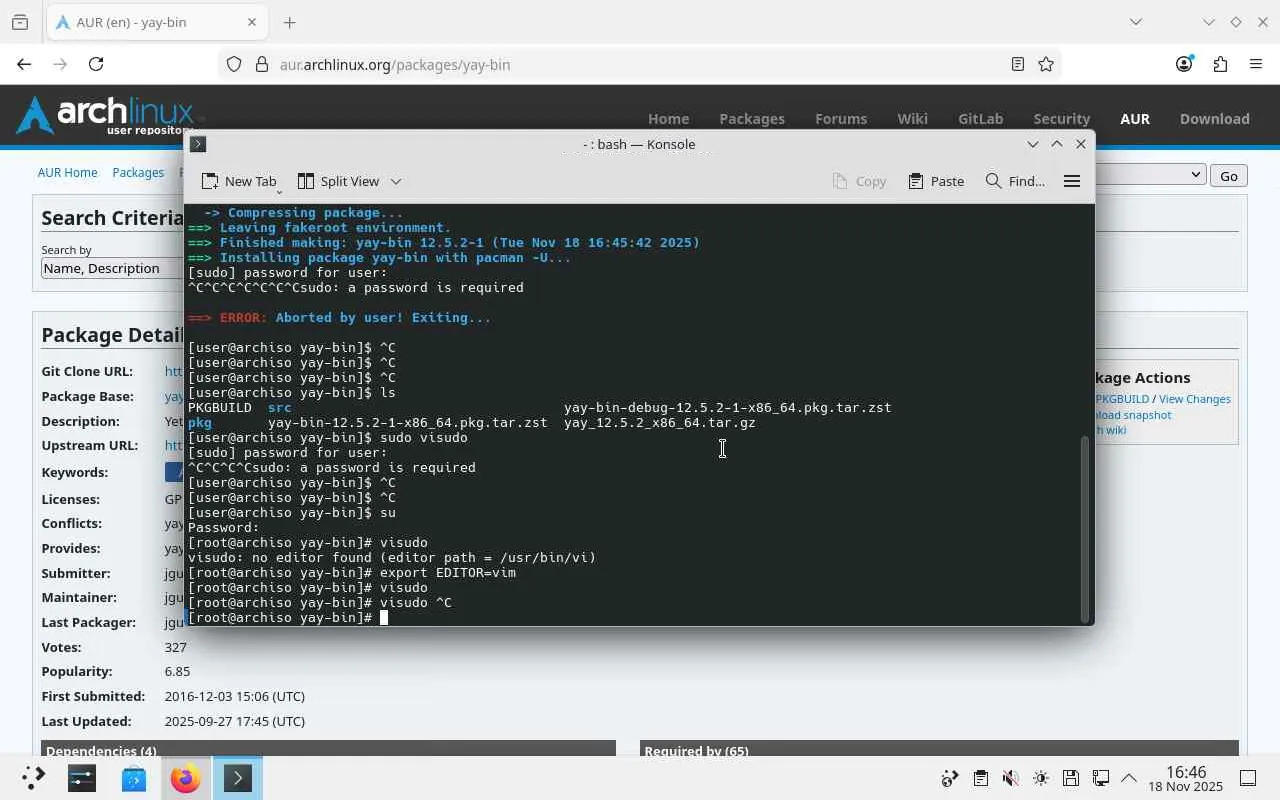Open the network connection tray icon
This screenshot has height=800, width=1280.
click(x=1100, y=778)
